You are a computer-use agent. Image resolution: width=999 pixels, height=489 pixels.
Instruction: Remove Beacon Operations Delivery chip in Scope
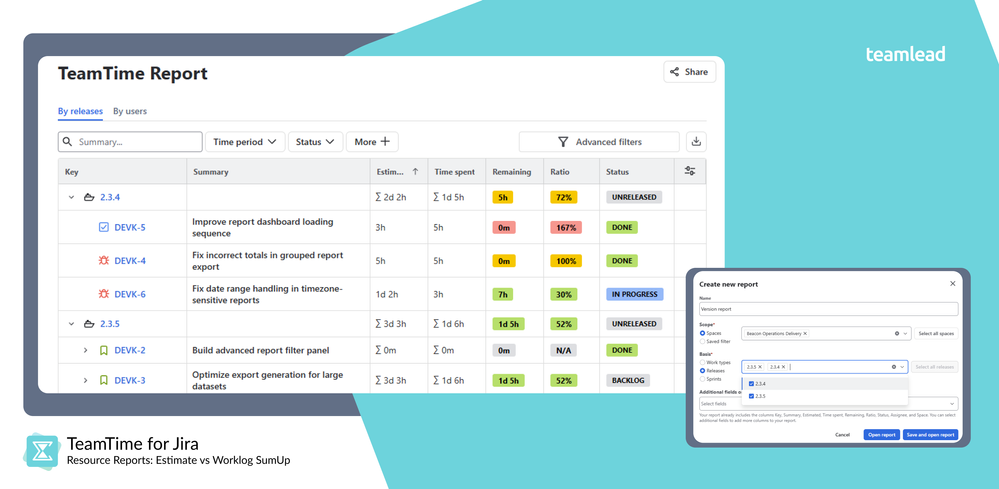click(x=805, y=333)
